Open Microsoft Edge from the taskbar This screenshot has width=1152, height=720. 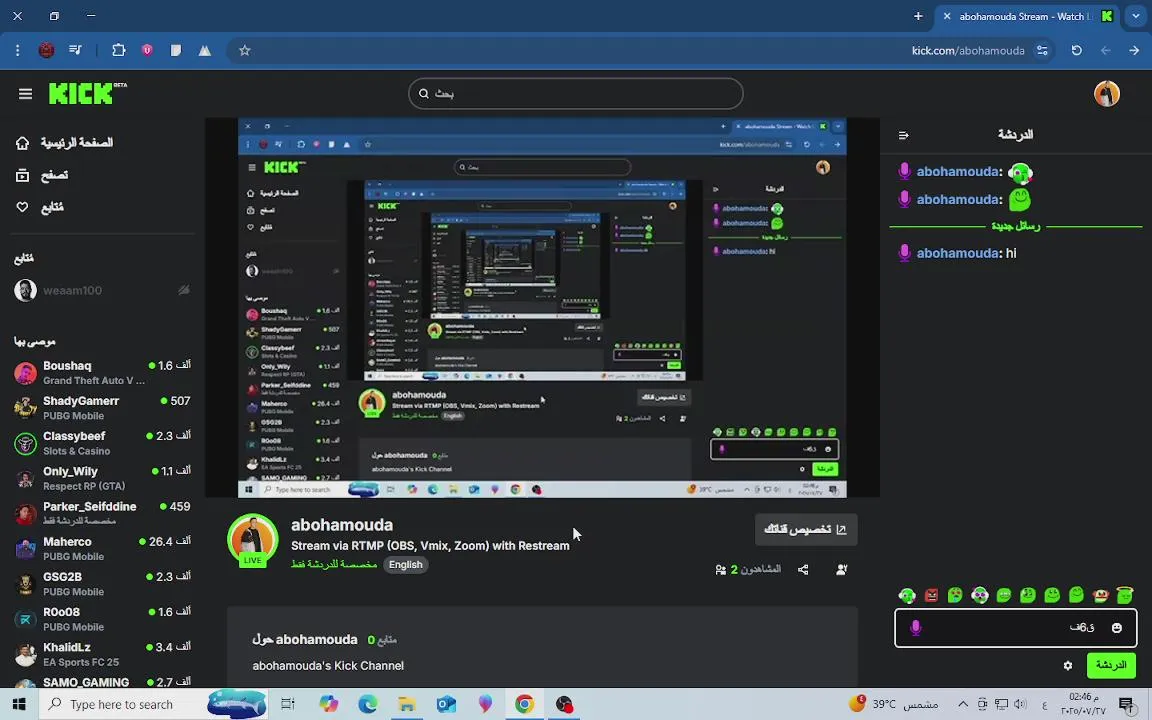pos(367,705)
